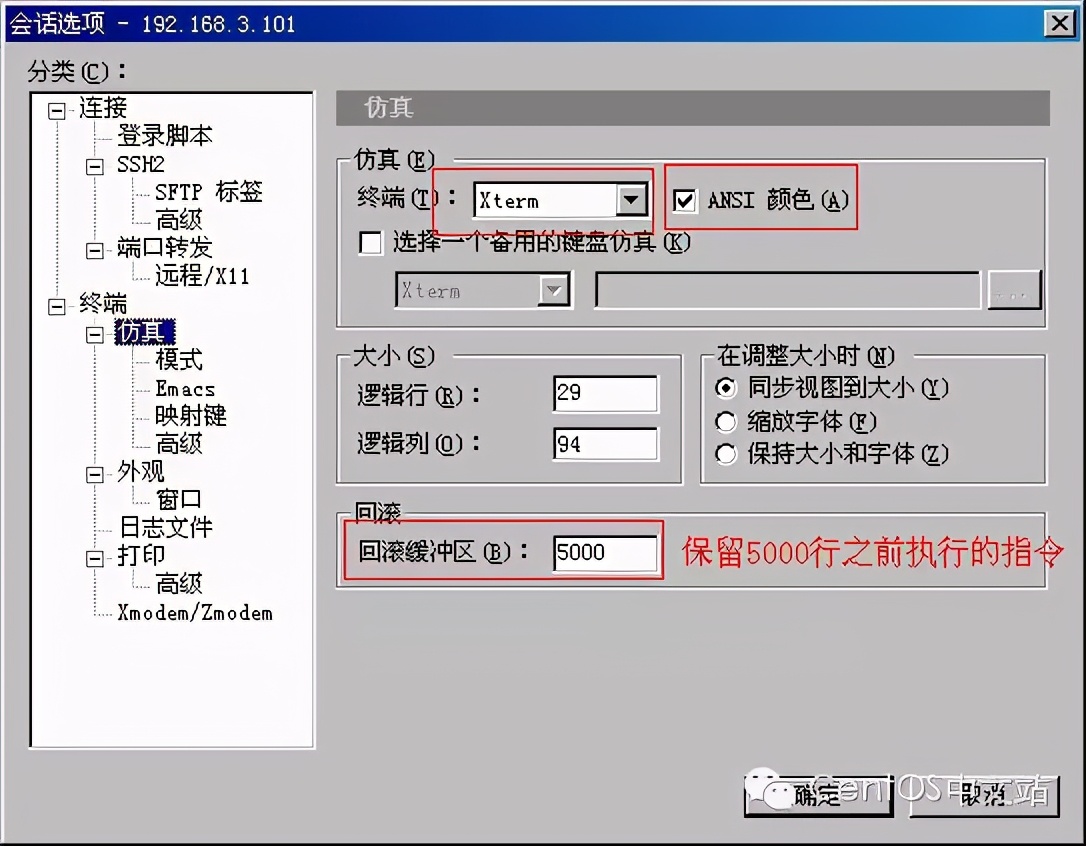Screen dimensions: 1086x846
Task: Select the highlighted 仿真 tree item
Action: tap(144, 332)
